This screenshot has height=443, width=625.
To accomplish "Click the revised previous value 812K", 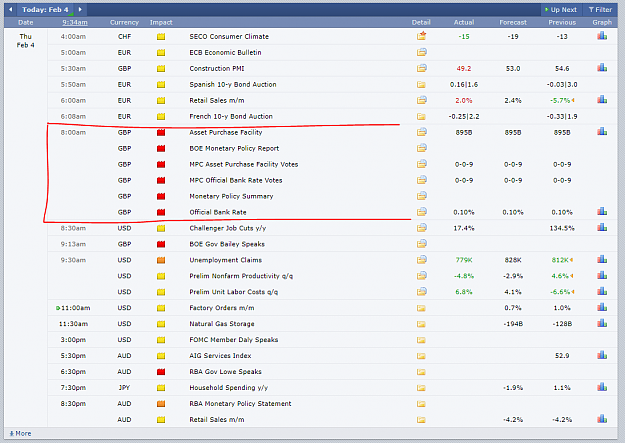I will pyautogui.click(x=560, y=260).
